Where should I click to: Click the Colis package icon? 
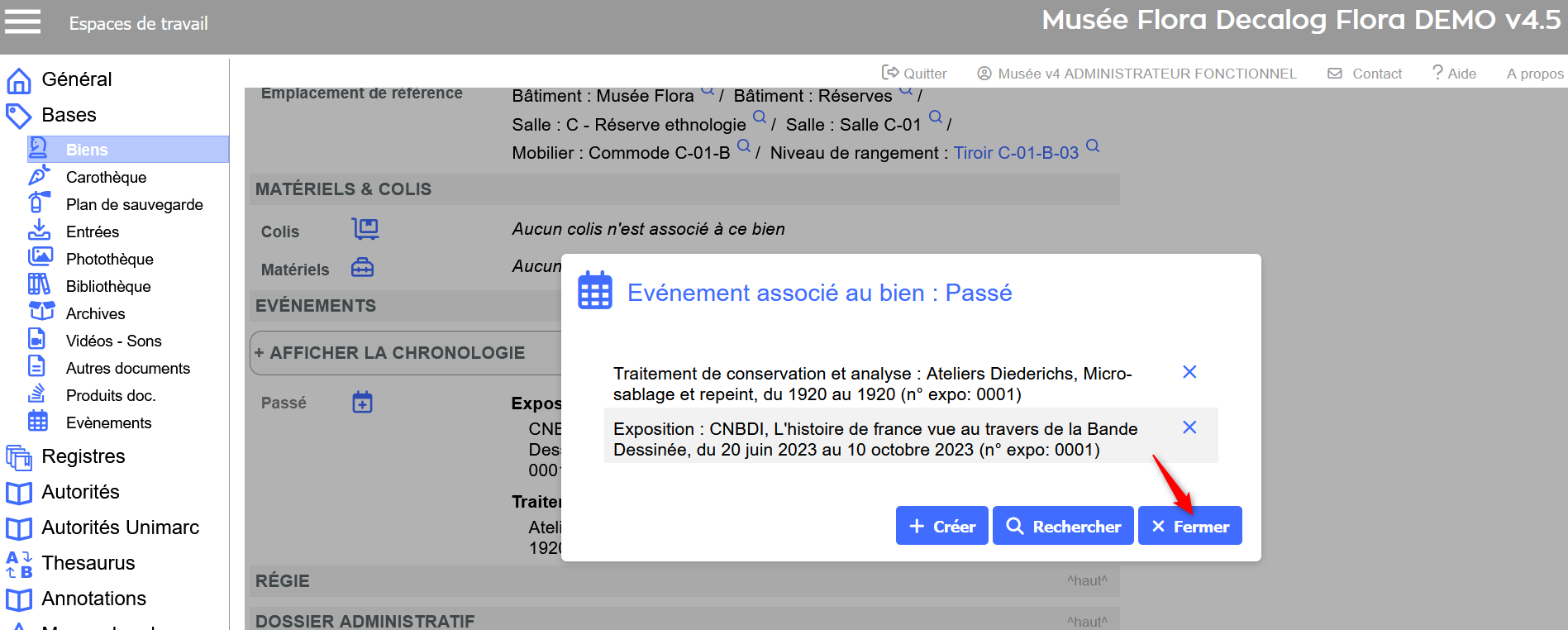tap(365, 229)
